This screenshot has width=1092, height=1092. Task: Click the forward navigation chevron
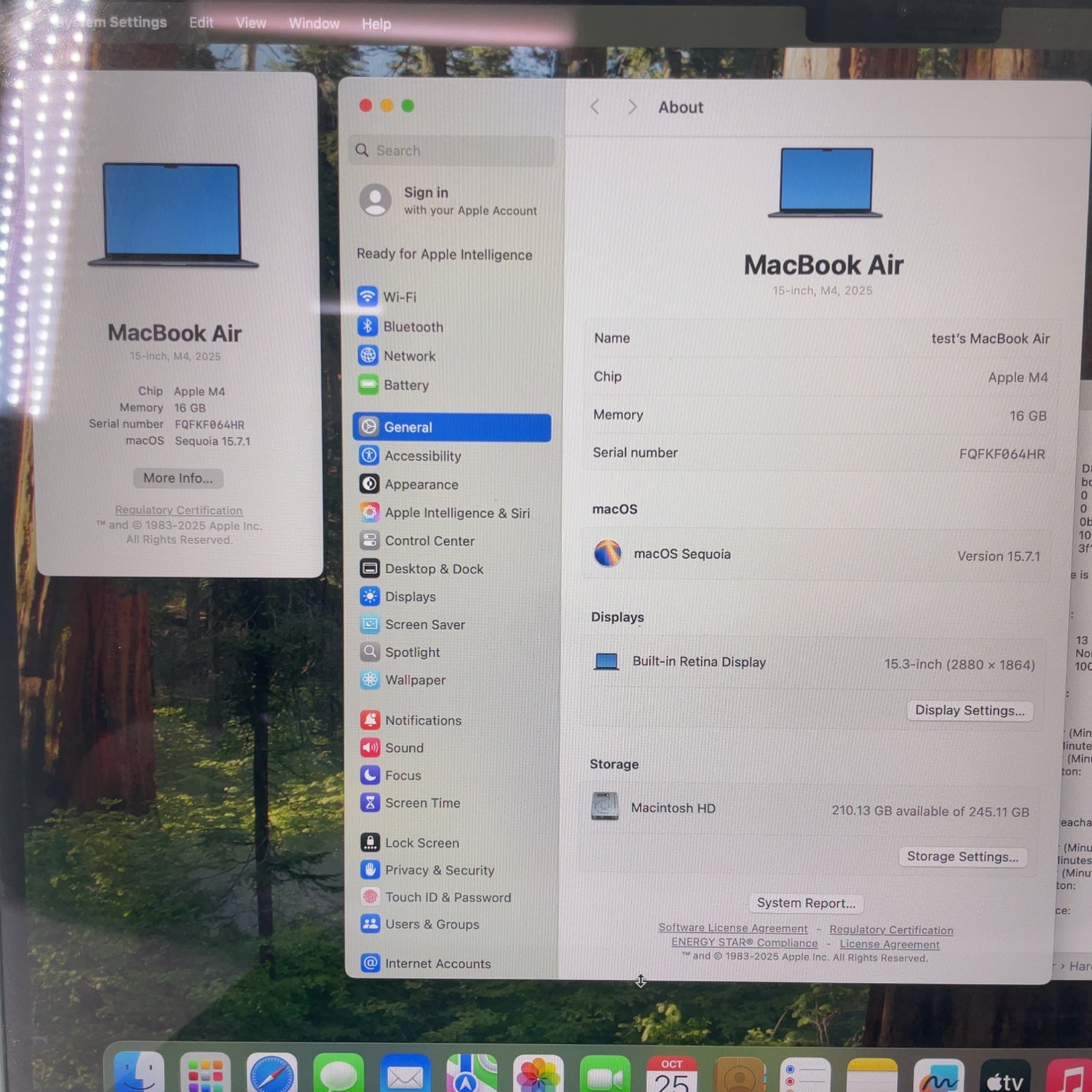coord(632,107)
